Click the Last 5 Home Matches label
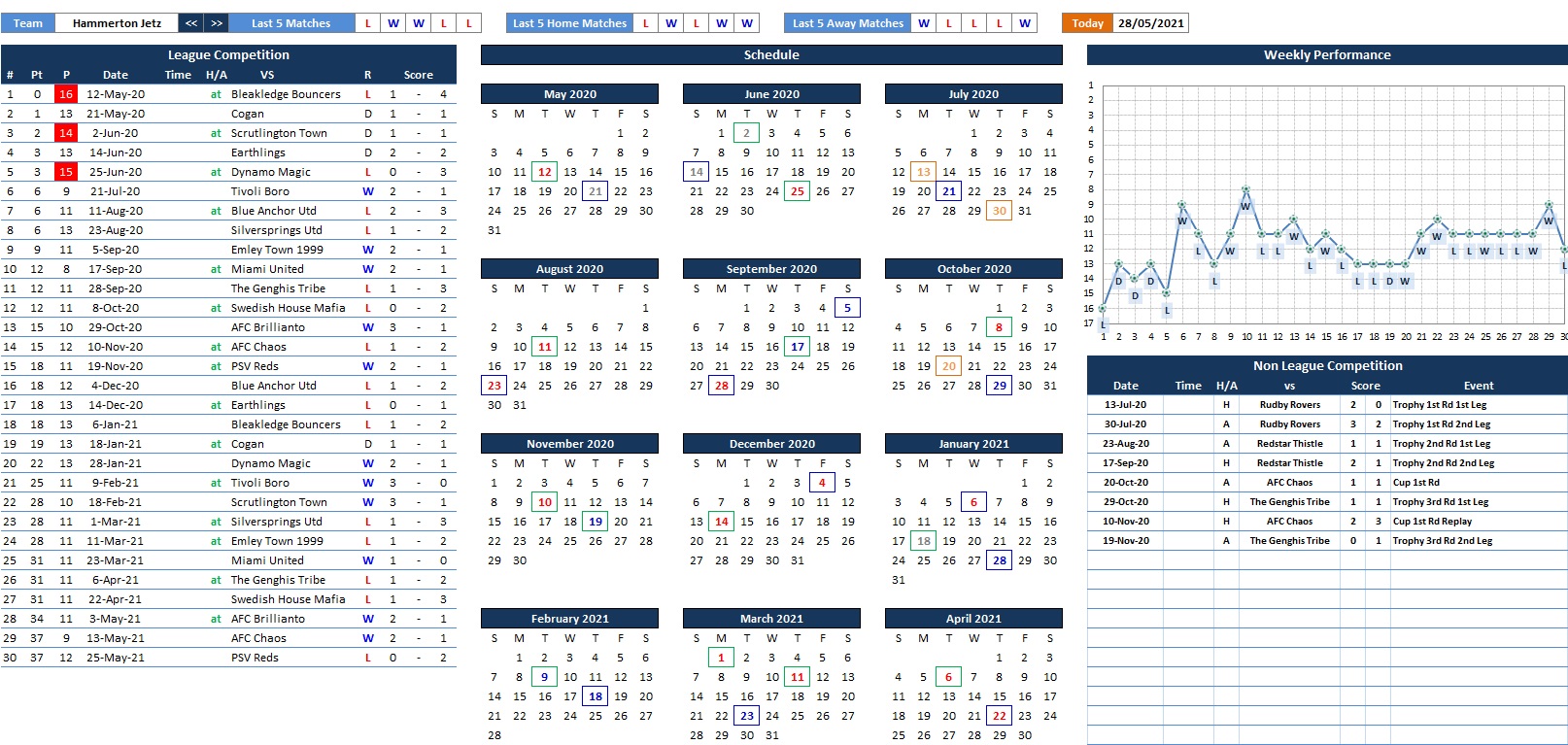Image resolution: width=1568 pixels, height=745 pixels. pos(569,23)
